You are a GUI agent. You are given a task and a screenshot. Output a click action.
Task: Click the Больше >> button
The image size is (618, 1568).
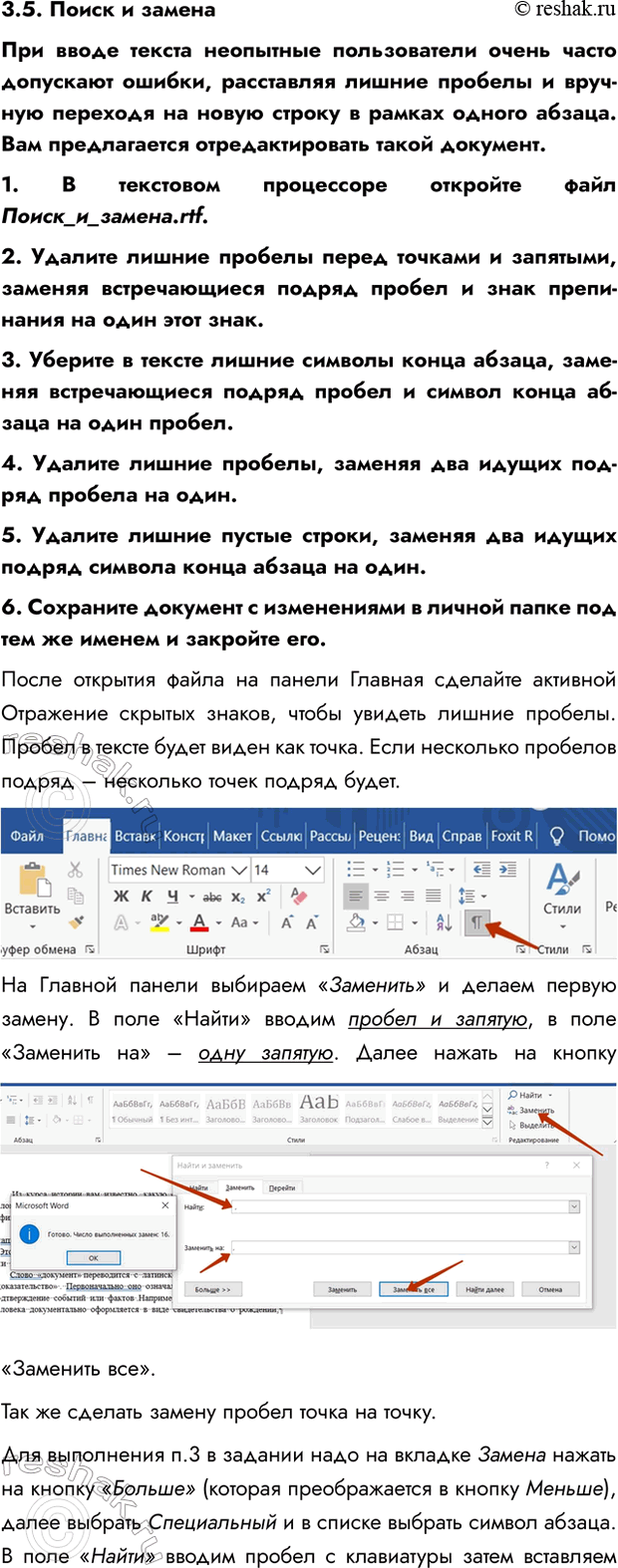[x=212, y=1289]
